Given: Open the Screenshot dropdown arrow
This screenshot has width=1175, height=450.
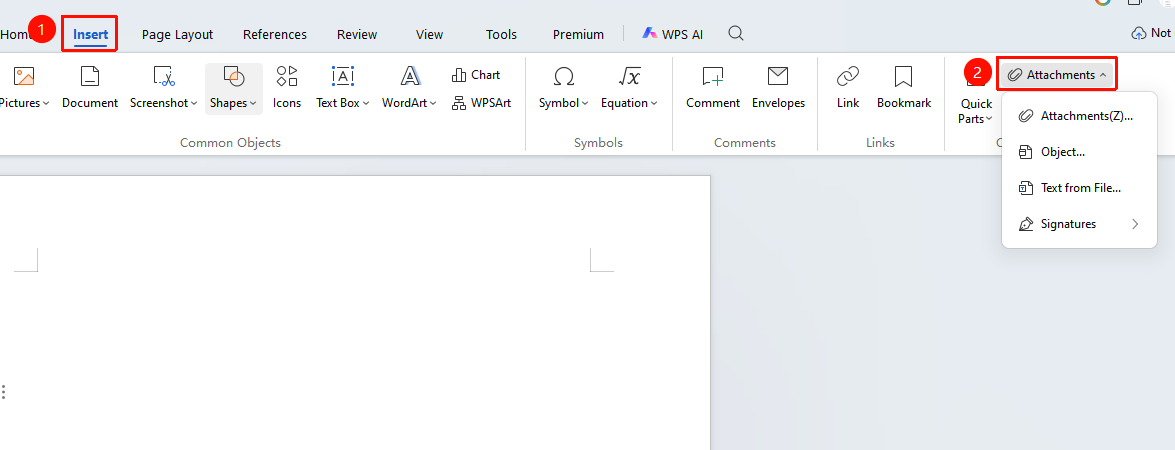Looking at the screenshot, I should pos(193,103).
